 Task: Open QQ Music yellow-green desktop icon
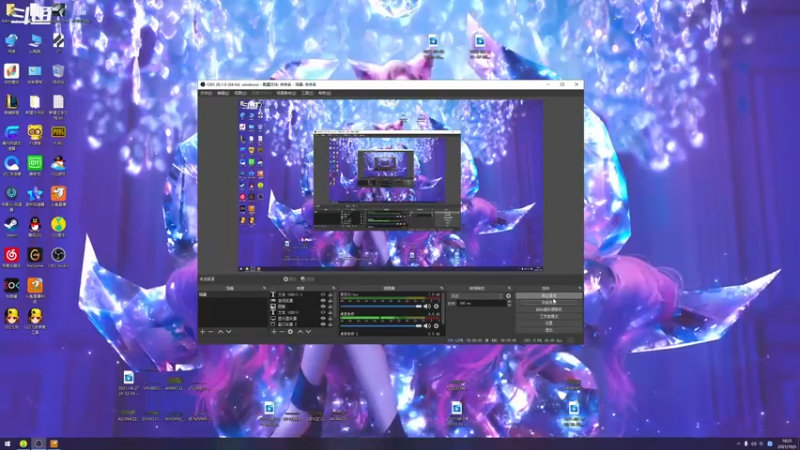pyautogui.click(x=58, y=227)
